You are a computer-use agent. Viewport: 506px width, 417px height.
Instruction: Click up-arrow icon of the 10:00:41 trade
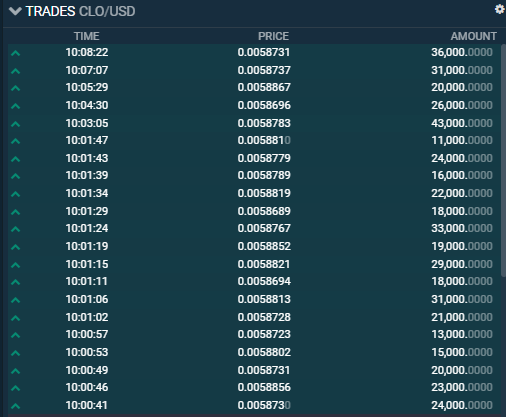[15, 406]
